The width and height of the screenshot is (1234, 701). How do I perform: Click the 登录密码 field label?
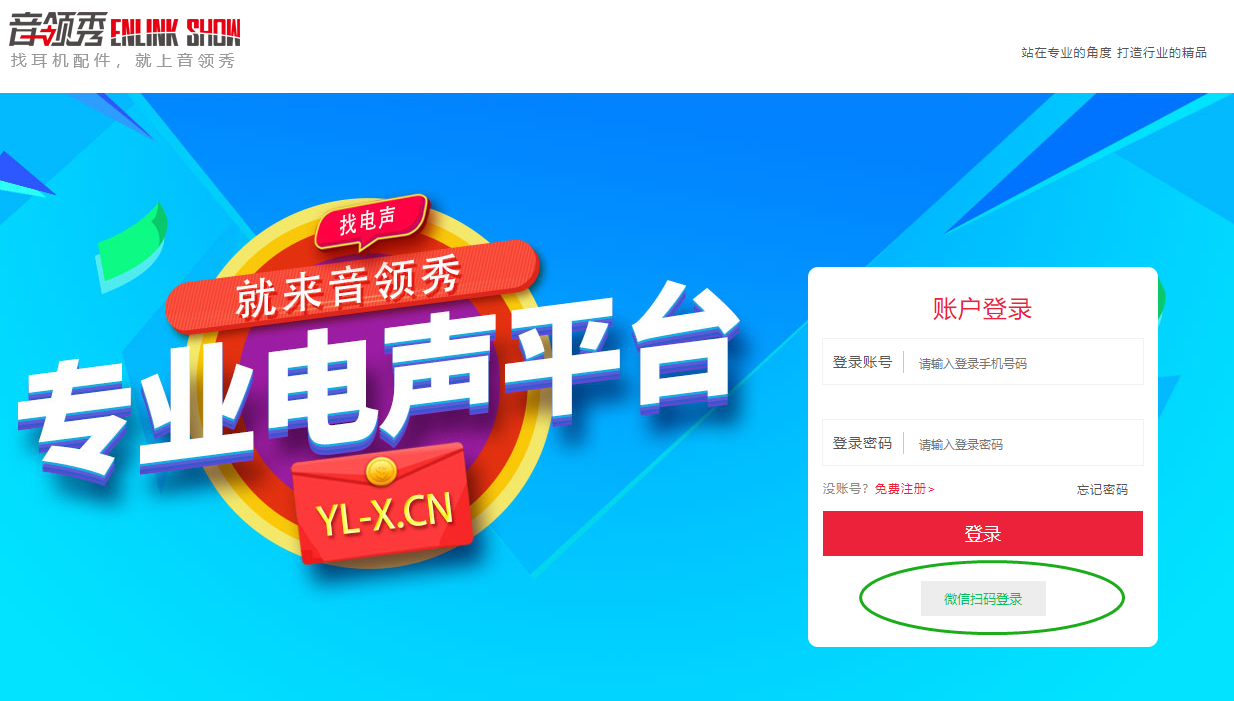(862, 443)
